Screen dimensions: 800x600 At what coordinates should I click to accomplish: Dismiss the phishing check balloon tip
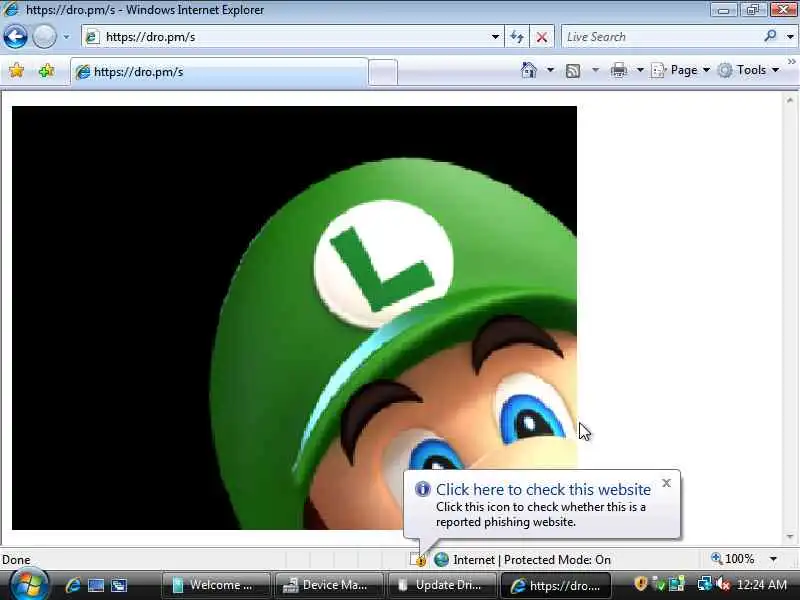click(666, 483)
